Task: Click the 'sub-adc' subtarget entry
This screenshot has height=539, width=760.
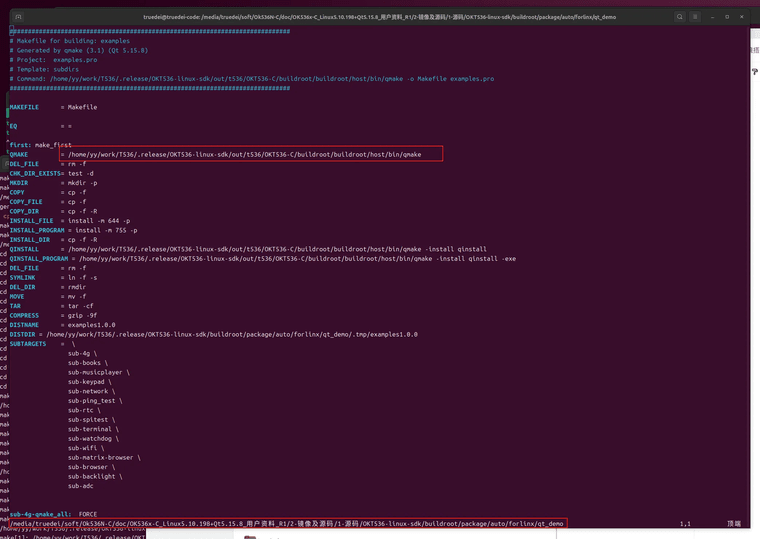Action: (80, 486)
